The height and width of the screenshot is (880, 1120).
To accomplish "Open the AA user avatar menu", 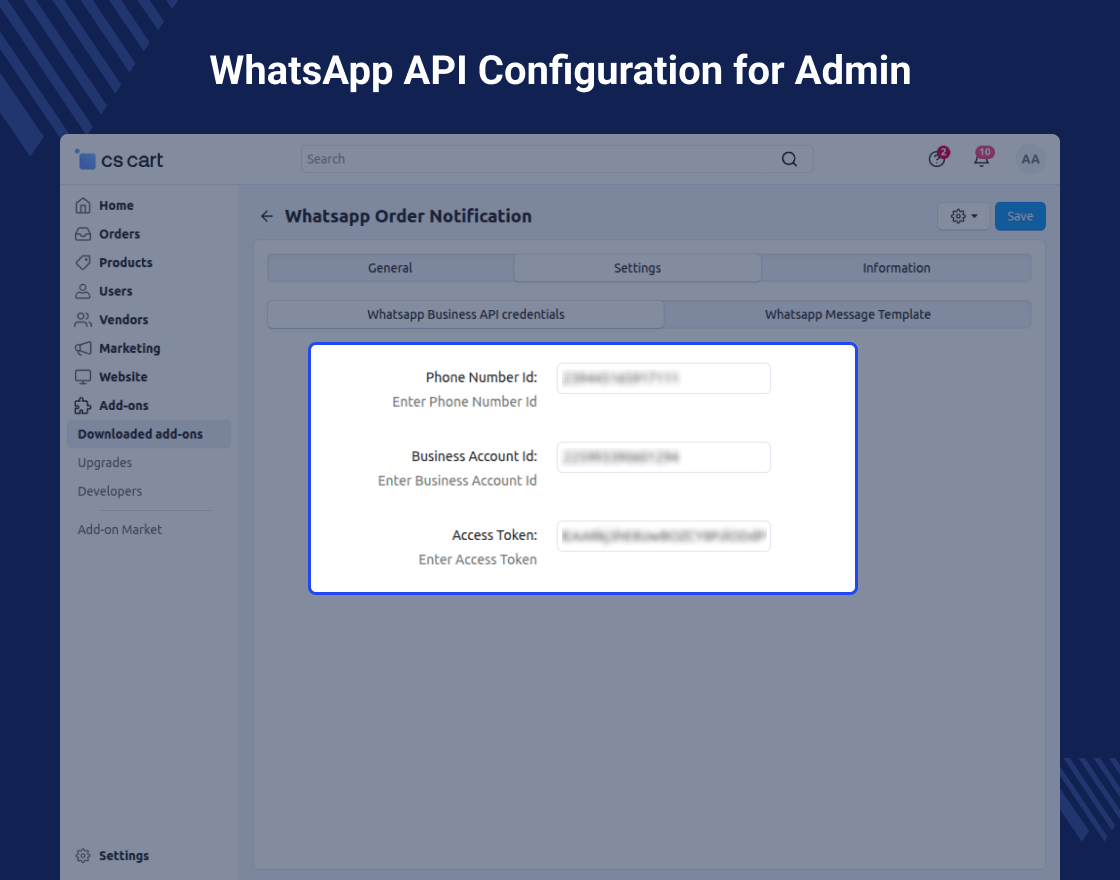I will [x=1030, y=159].
